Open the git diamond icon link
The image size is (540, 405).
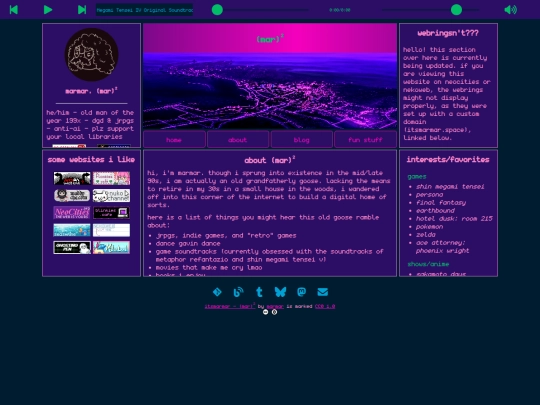[x=217, y=292]
